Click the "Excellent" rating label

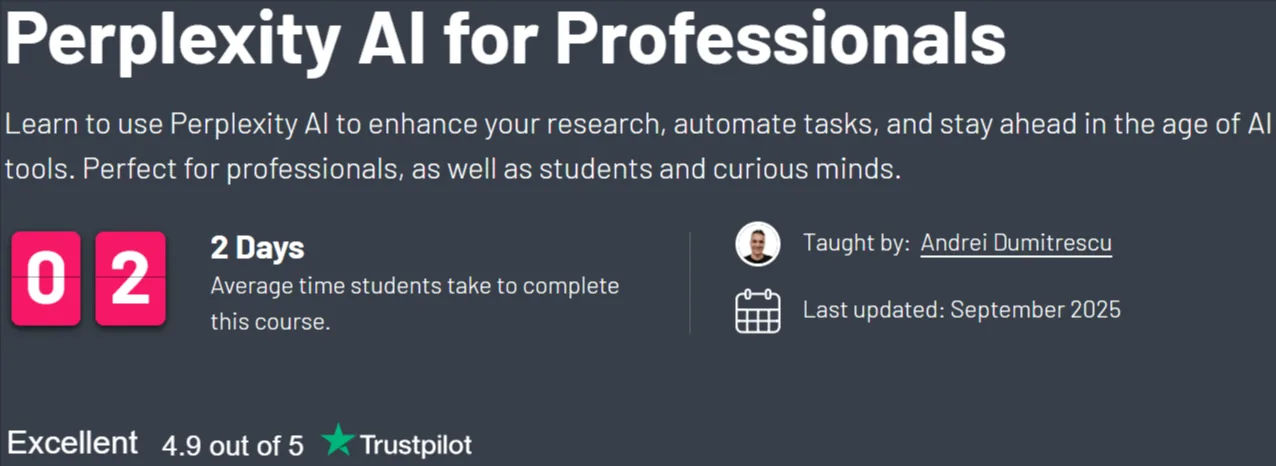pyautogui.click(x=73, y=443)
